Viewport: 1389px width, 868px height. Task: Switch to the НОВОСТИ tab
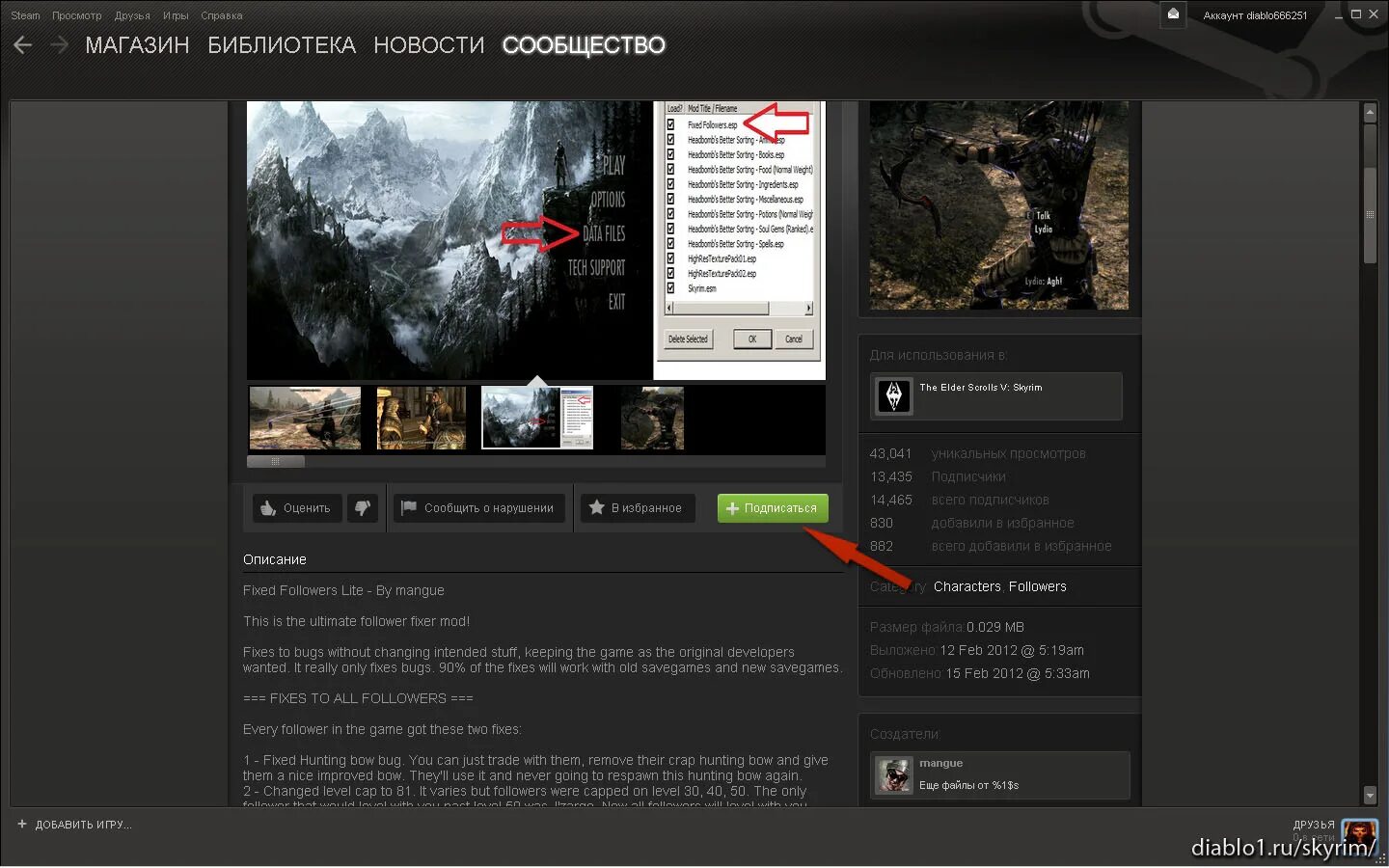429,45
